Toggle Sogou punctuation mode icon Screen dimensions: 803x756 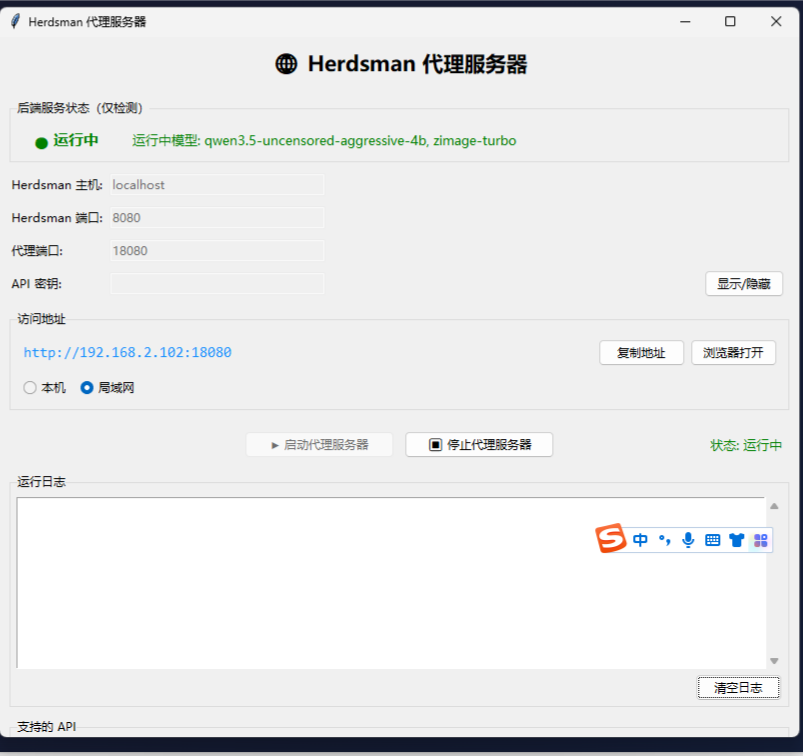coord(665,540)
